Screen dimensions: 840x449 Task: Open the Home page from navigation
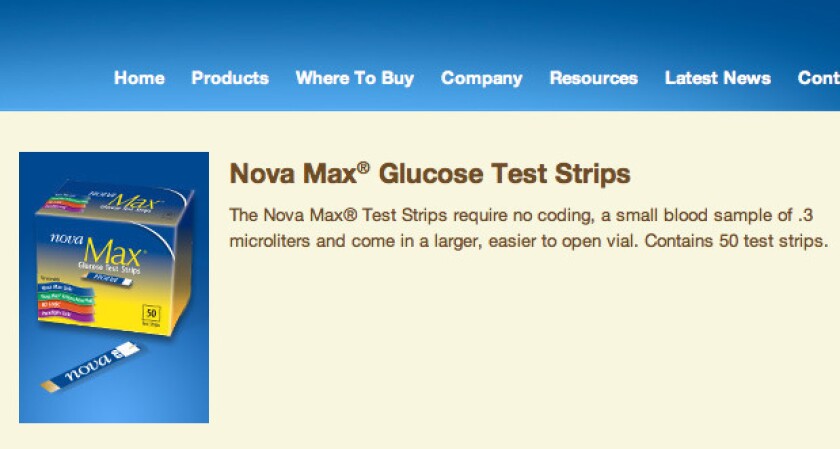tap(139, 78)
